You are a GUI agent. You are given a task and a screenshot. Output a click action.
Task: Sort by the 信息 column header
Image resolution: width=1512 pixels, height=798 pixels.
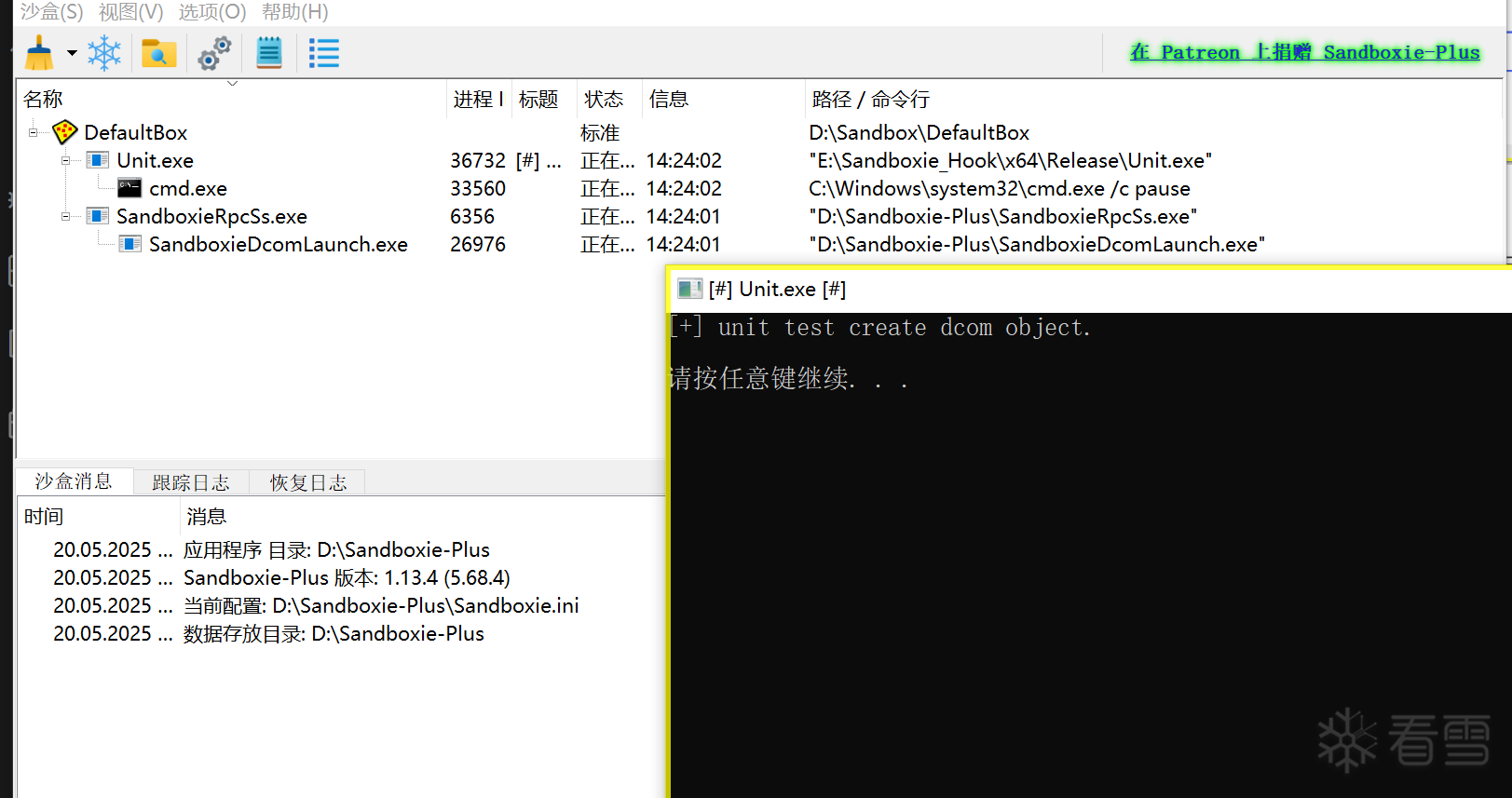tap(723, 99)
